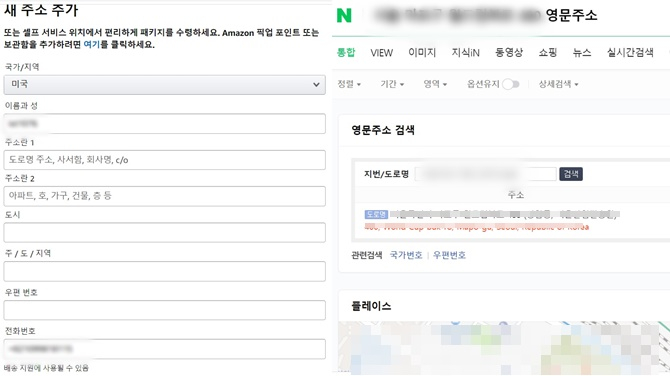
Task: Click the 플레이스 map thumbnail
Action: [504, 348]
